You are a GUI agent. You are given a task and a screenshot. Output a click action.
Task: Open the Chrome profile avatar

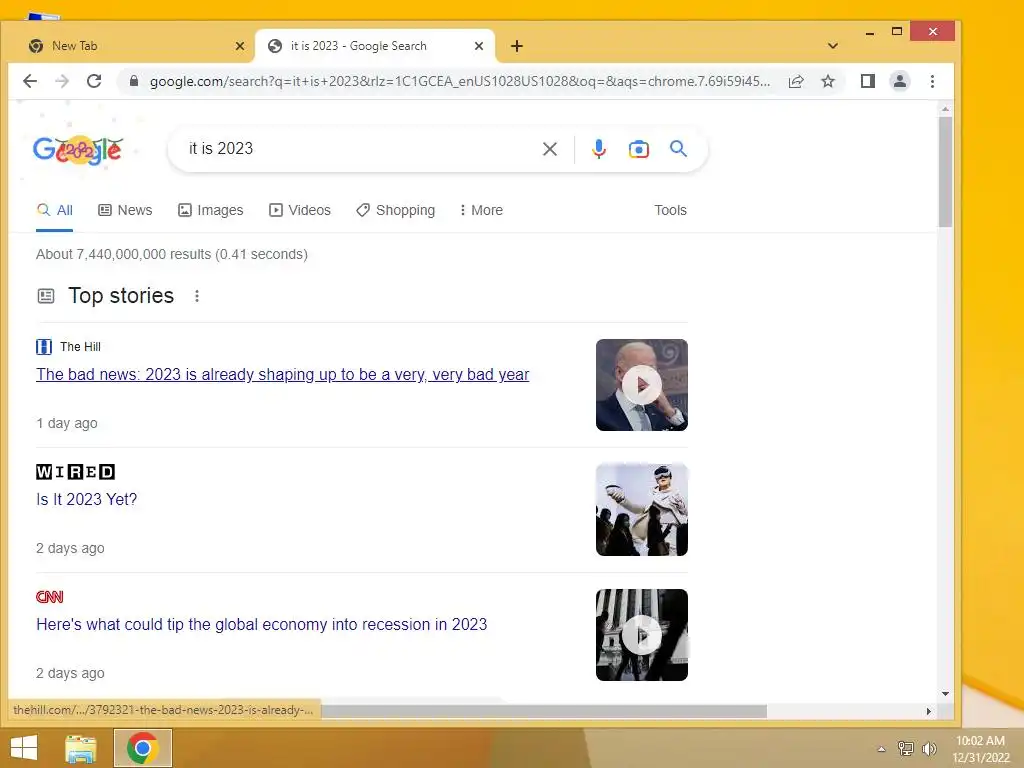tap(899, 81)
